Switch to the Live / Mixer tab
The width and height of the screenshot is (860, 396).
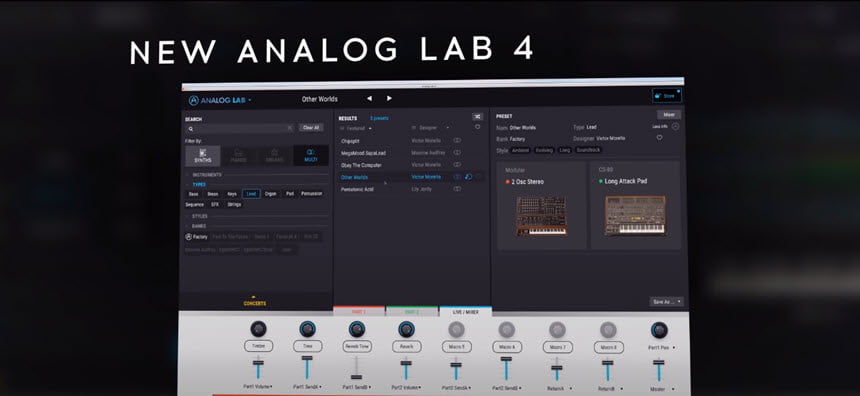[x=465, y=312]
